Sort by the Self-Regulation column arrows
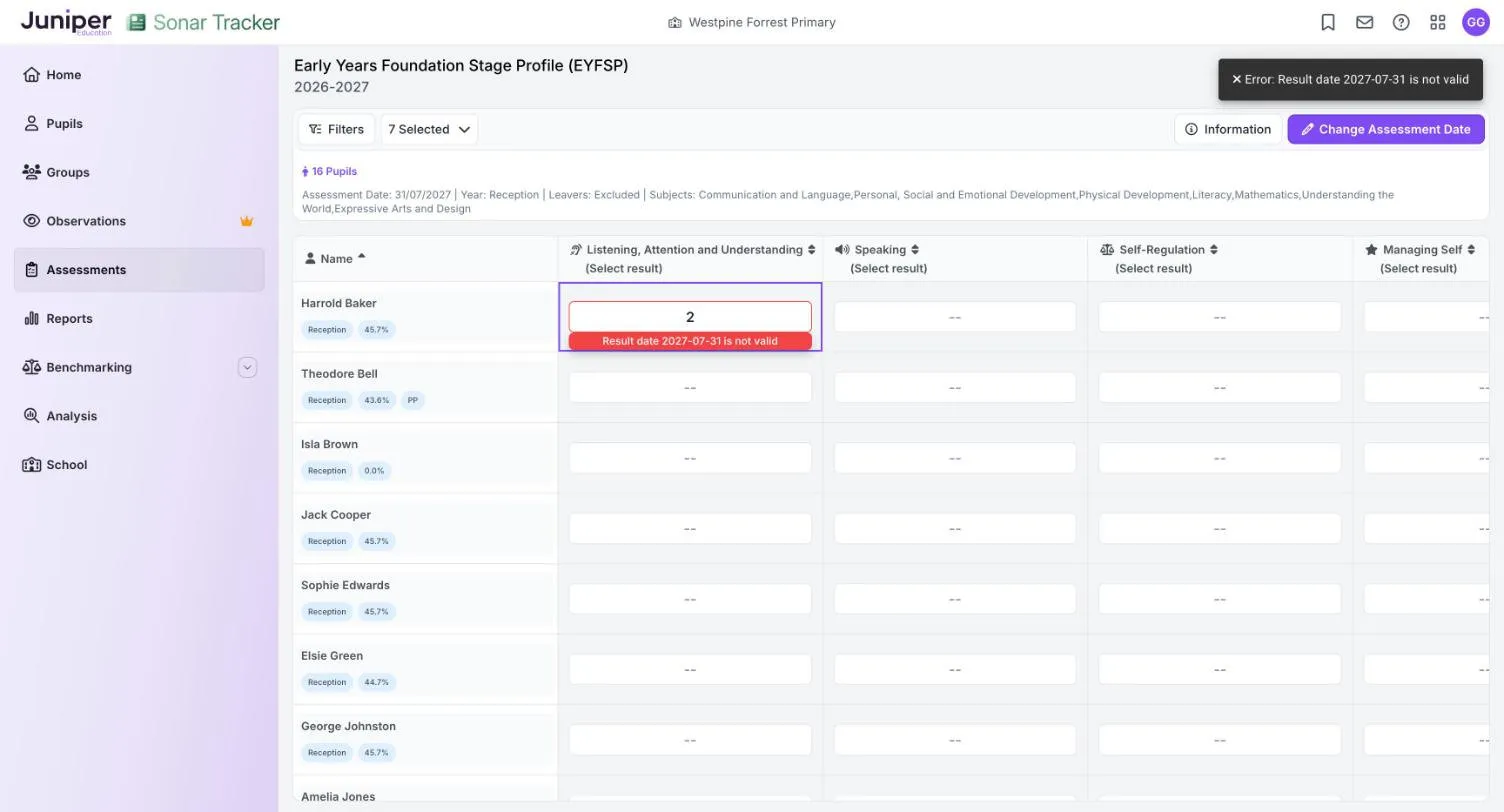1504x812 pixels. pos(1214,250)
